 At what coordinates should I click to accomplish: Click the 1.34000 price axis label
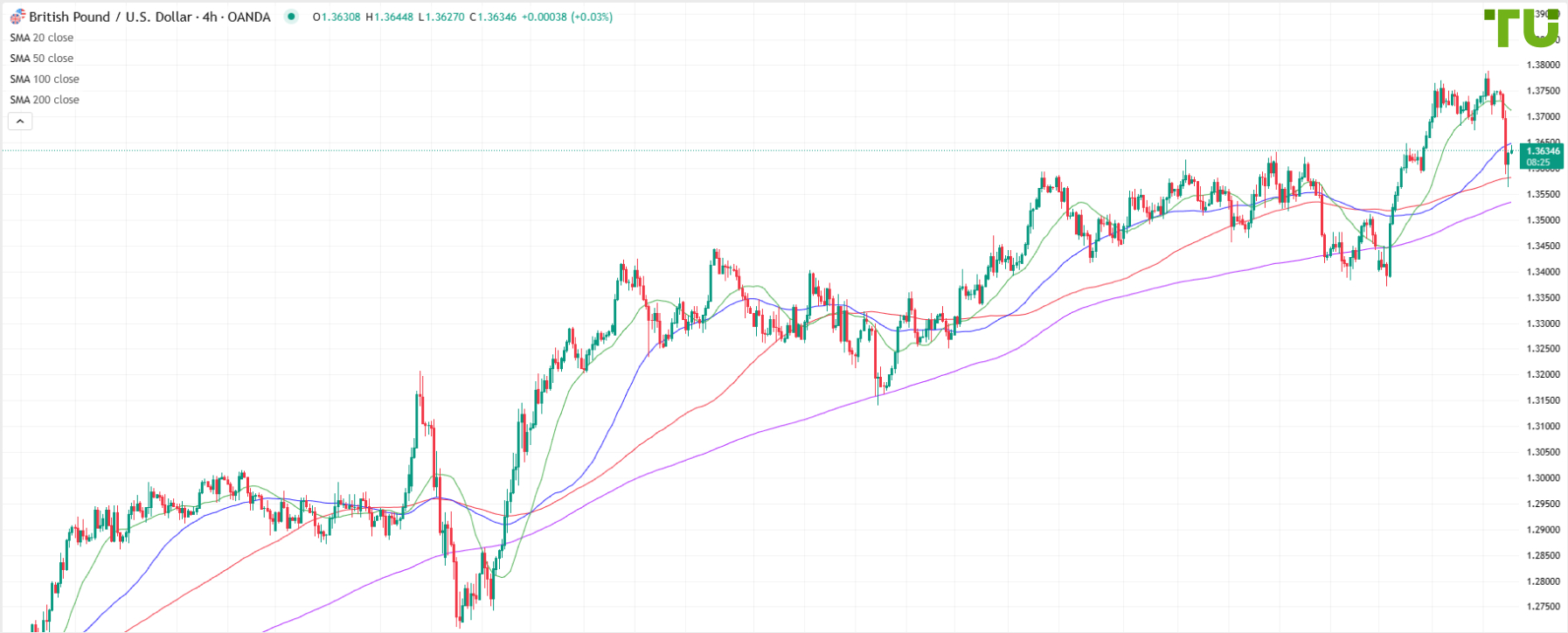(x=1544, y=272)
